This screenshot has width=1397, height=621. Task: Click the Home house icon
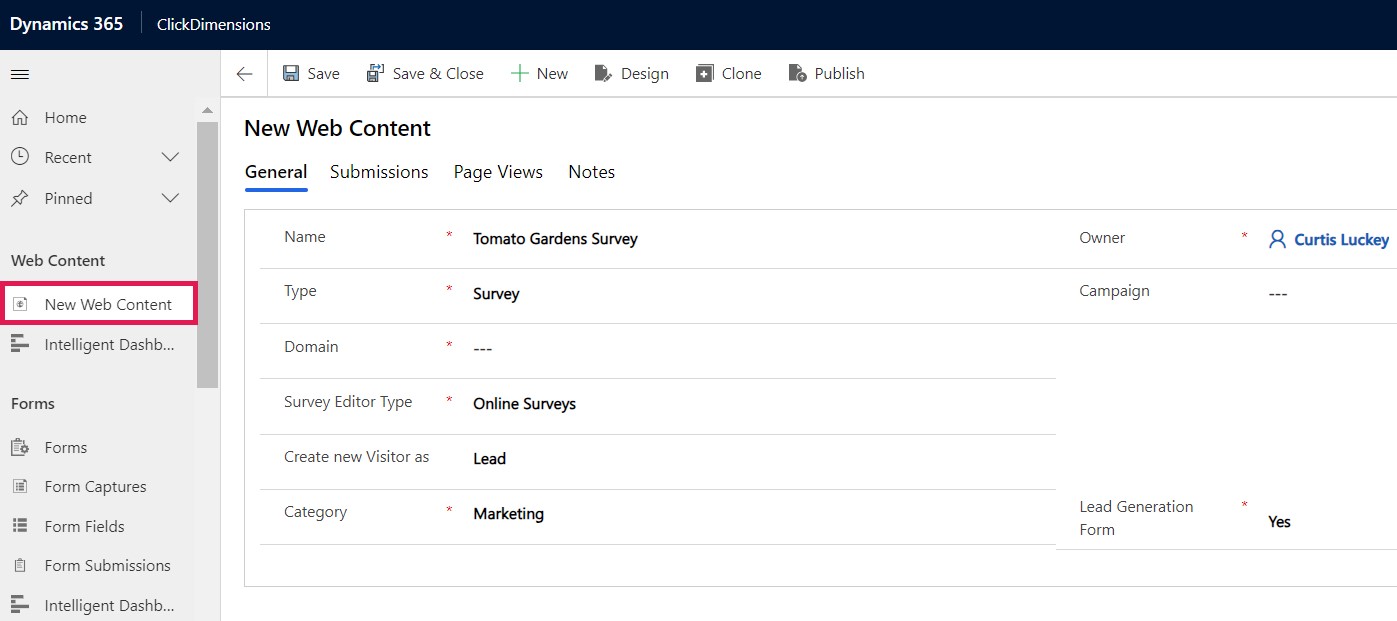19,118
